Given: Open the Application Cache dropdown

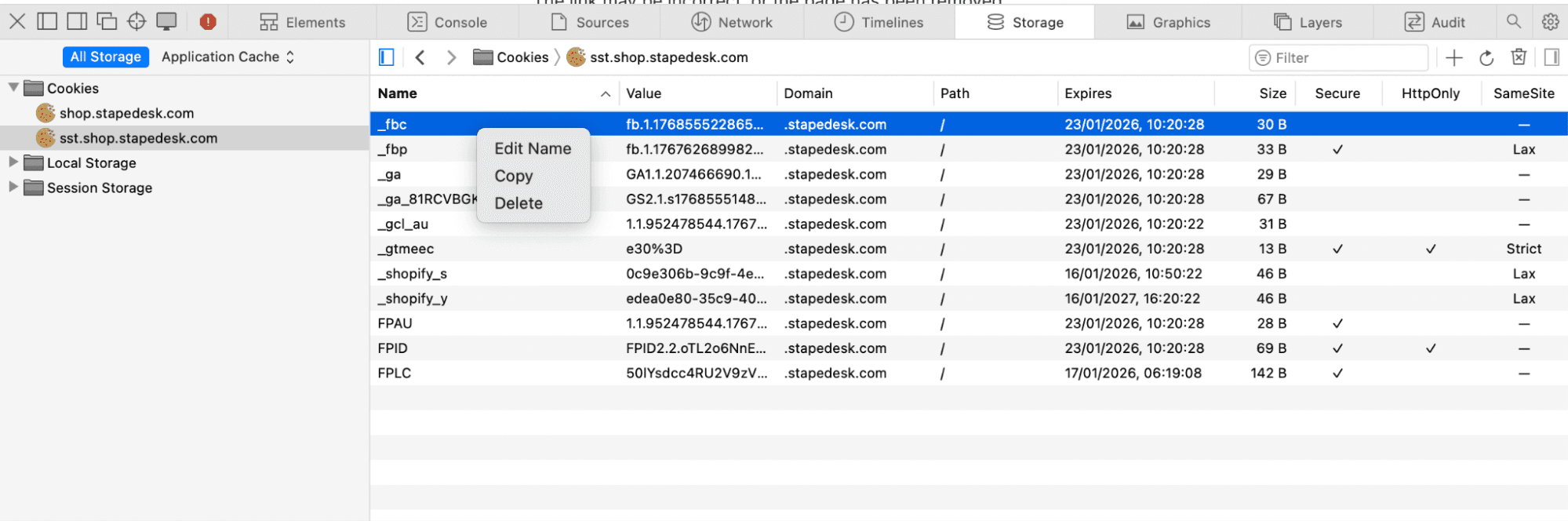Looking at the screenshot, I should pyautogui.click(x=227, y=56).
